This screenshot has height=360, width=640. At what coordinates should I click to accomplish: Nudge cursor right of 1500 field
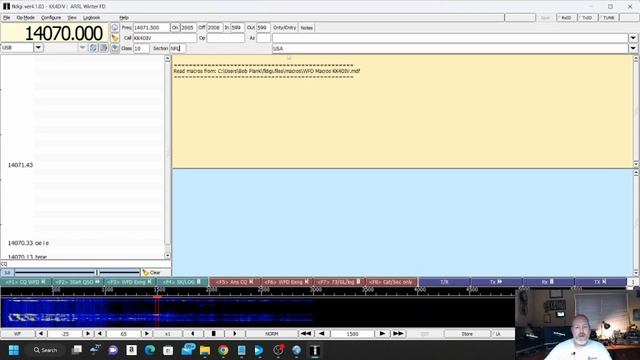[x=382, y=334]
